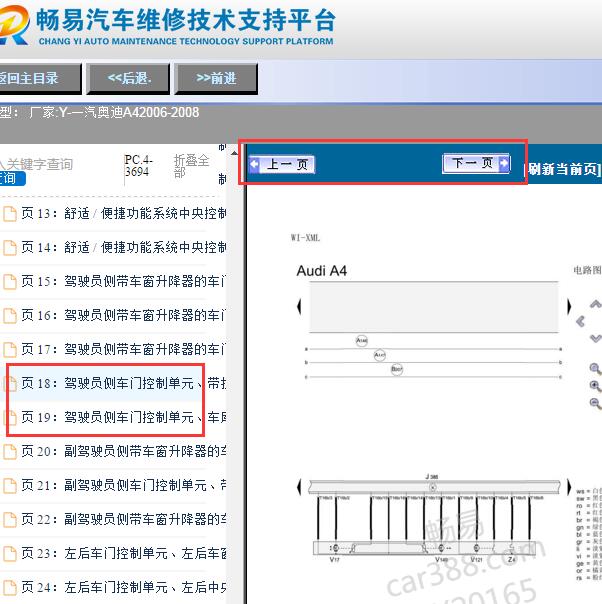Click the <<后退 back button
The height and width of the screenshot is (604, 602).
[x=128, y=79]
